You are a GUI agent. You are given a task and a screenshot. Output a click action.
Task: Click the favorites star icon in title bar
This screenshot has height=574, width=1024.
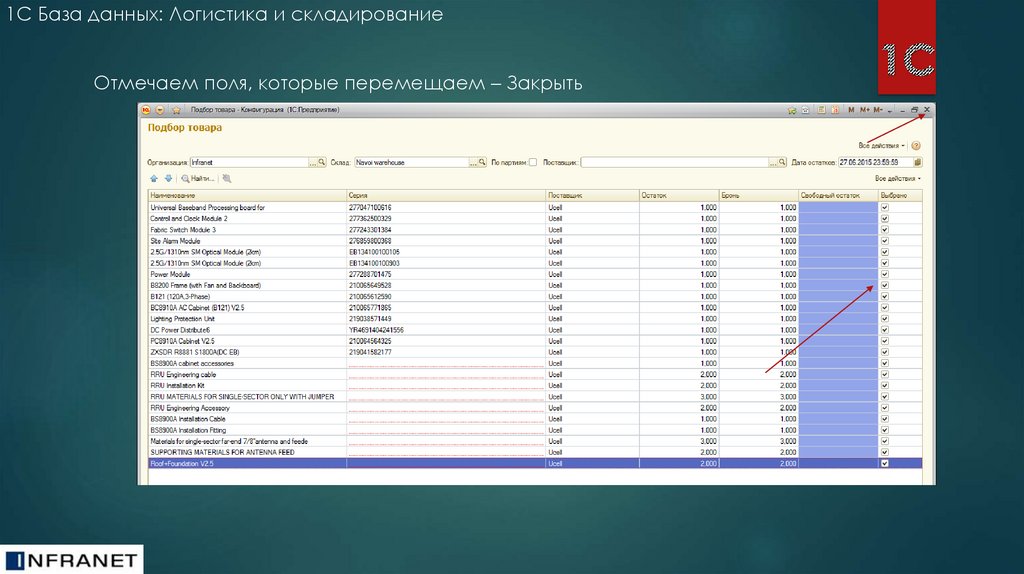tap(176, 109)
